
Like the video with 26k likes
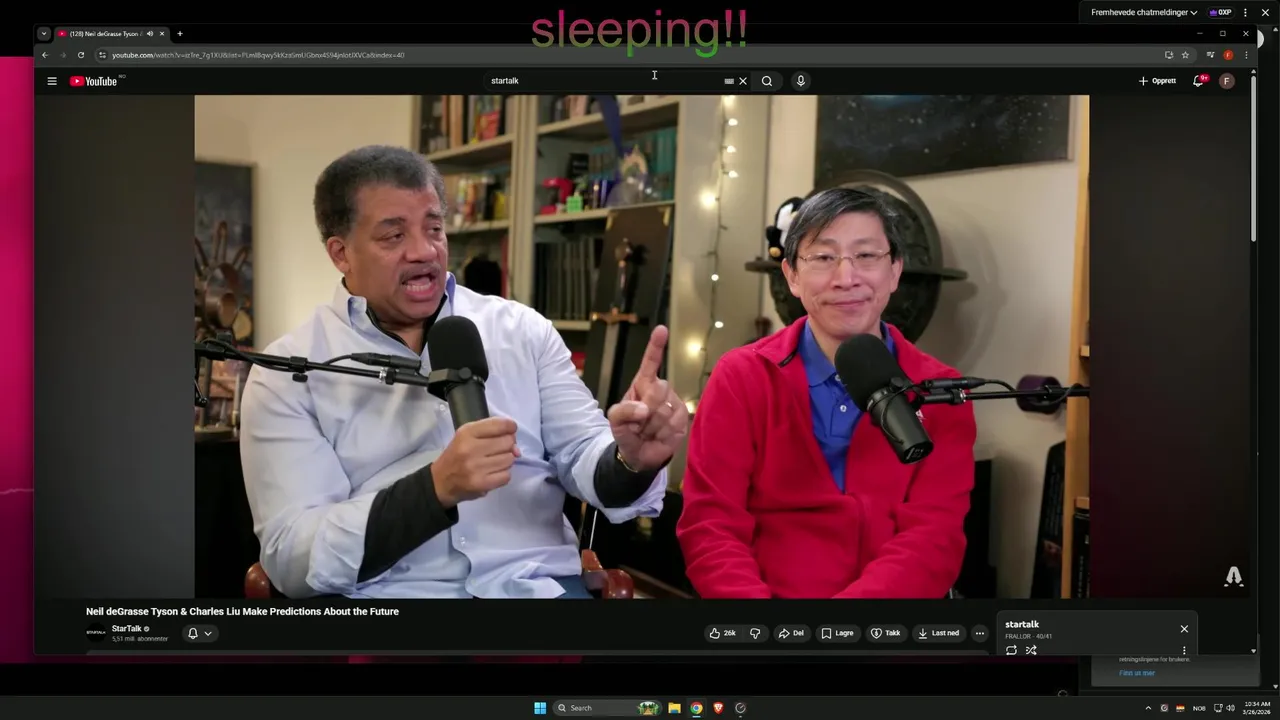(x=722, y=633)
